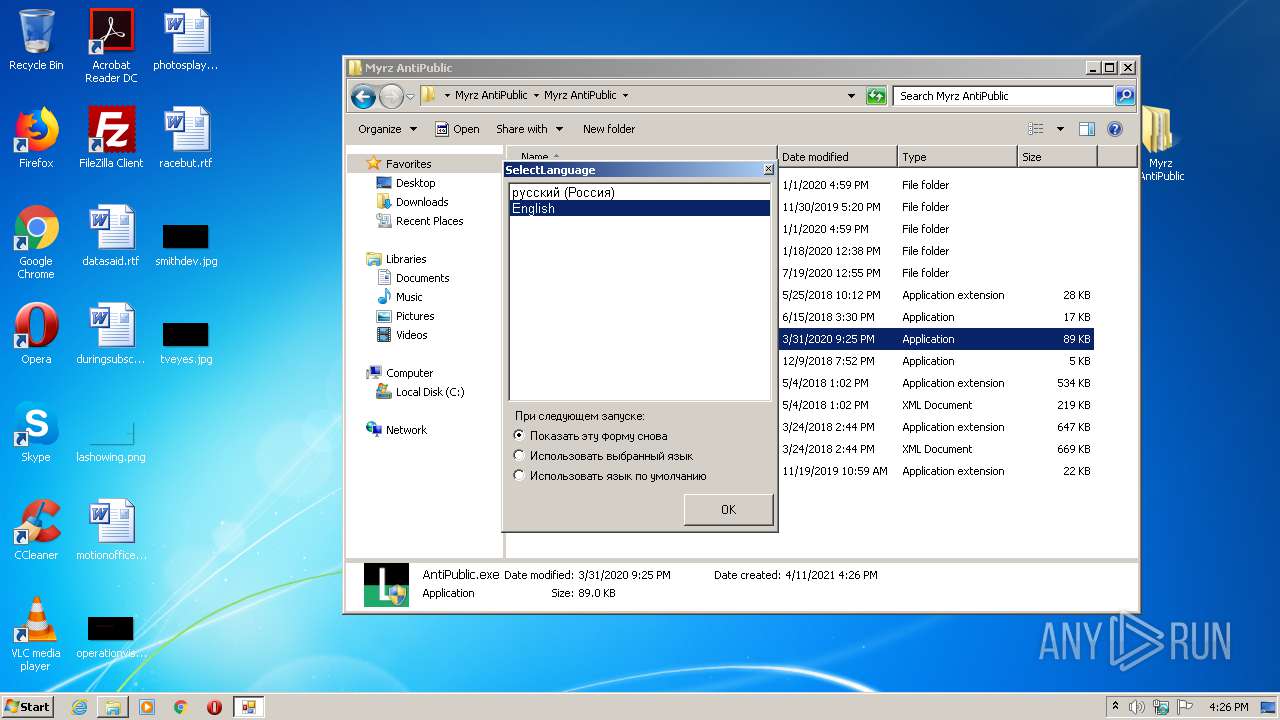Click Opera icon in taskbar
The height and width of the screenshot is (720, 1280).
coord(214,707)
